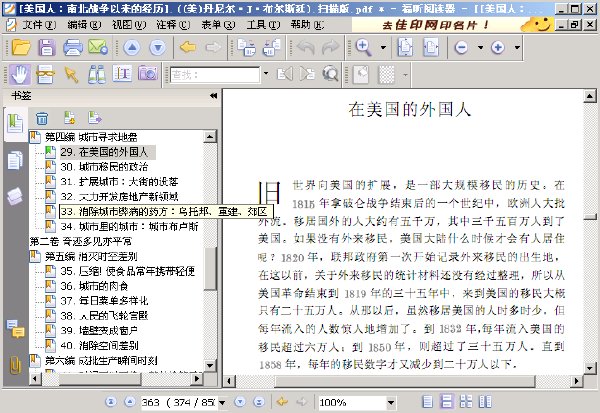The image size is (600, 413).
Task: Open dropdown beside zoom in button
Action: pyautogui.click(x=517, y=47)
